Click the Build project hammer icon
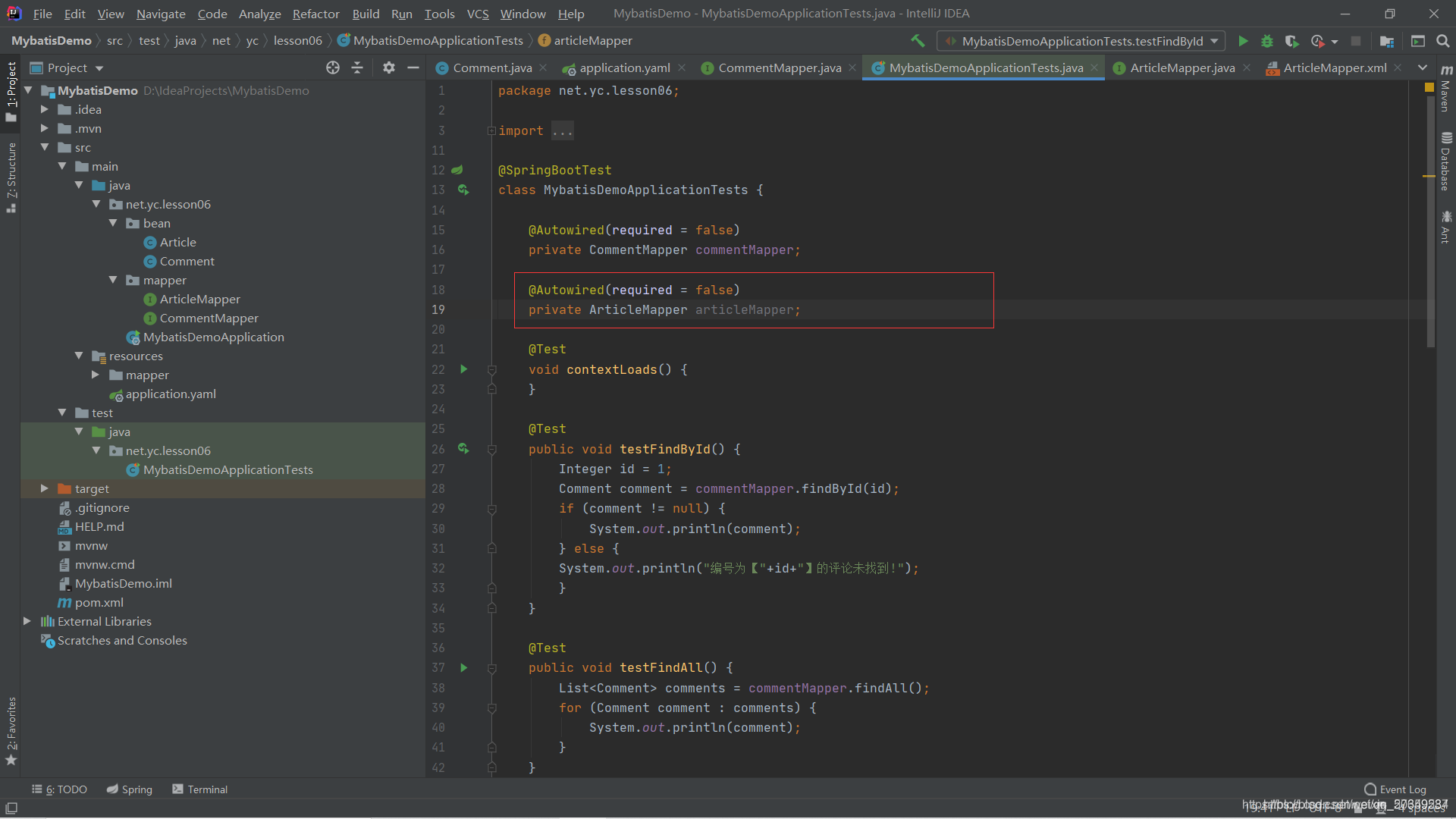1456x819 pixels. coord(918,41)
